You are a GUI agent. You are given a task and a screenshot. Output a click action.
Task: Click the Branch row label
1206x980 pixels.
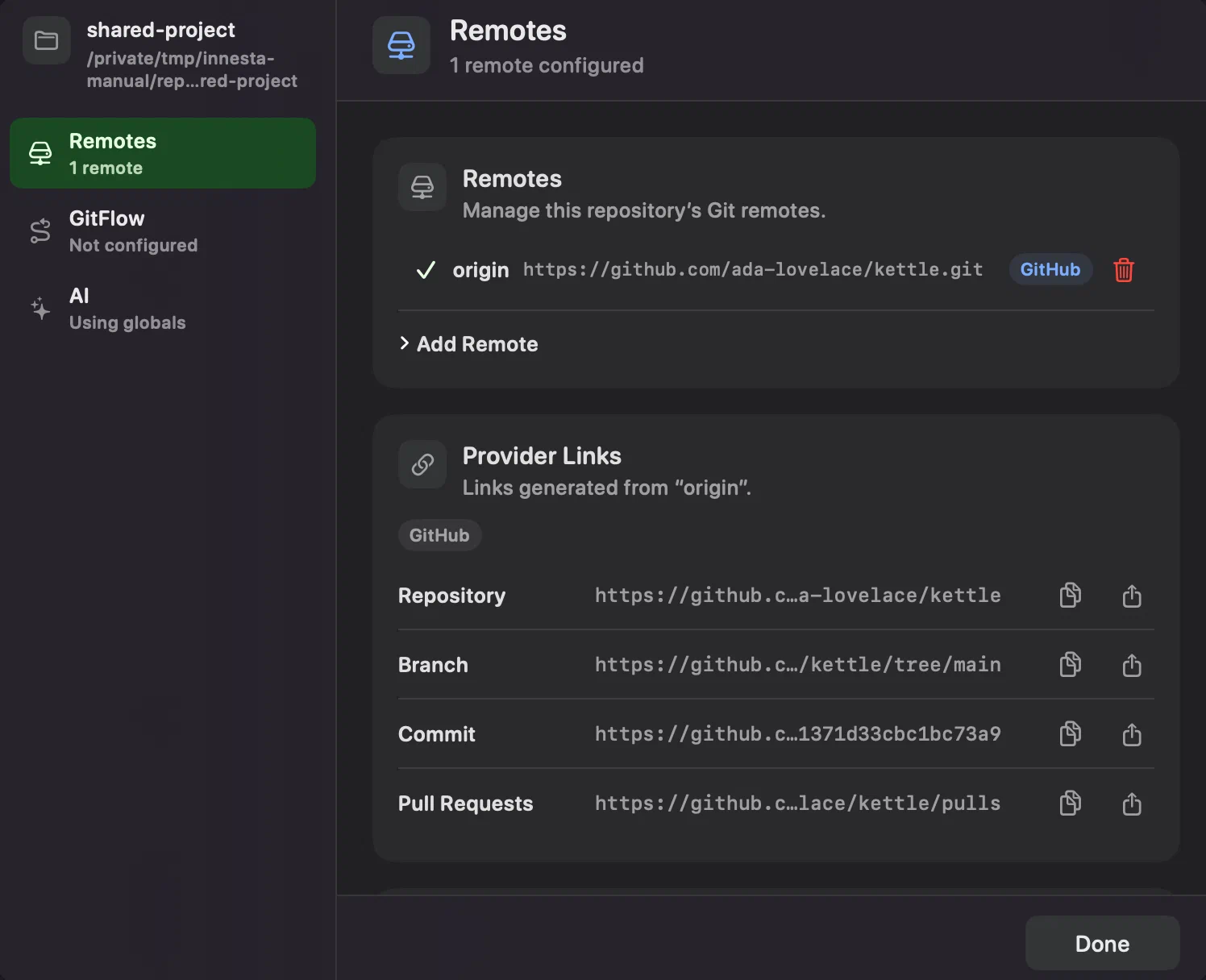(x=433, y=665)
